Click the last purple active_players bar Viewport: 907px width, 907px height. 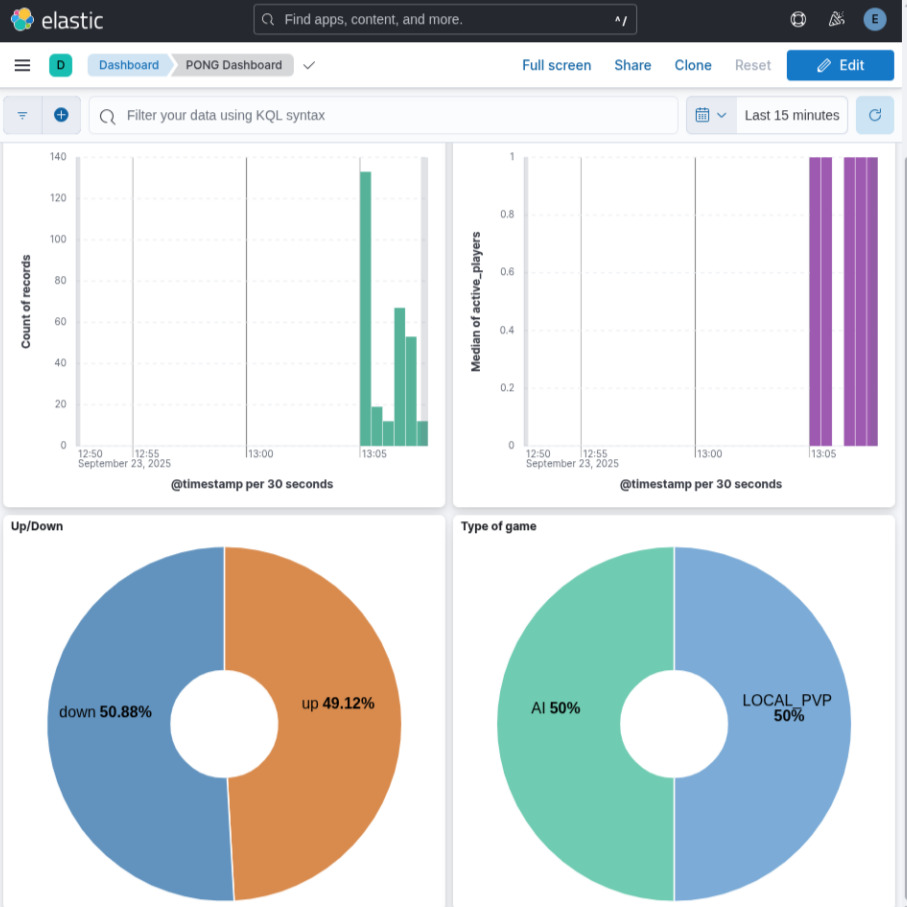[x=872, y=301]
